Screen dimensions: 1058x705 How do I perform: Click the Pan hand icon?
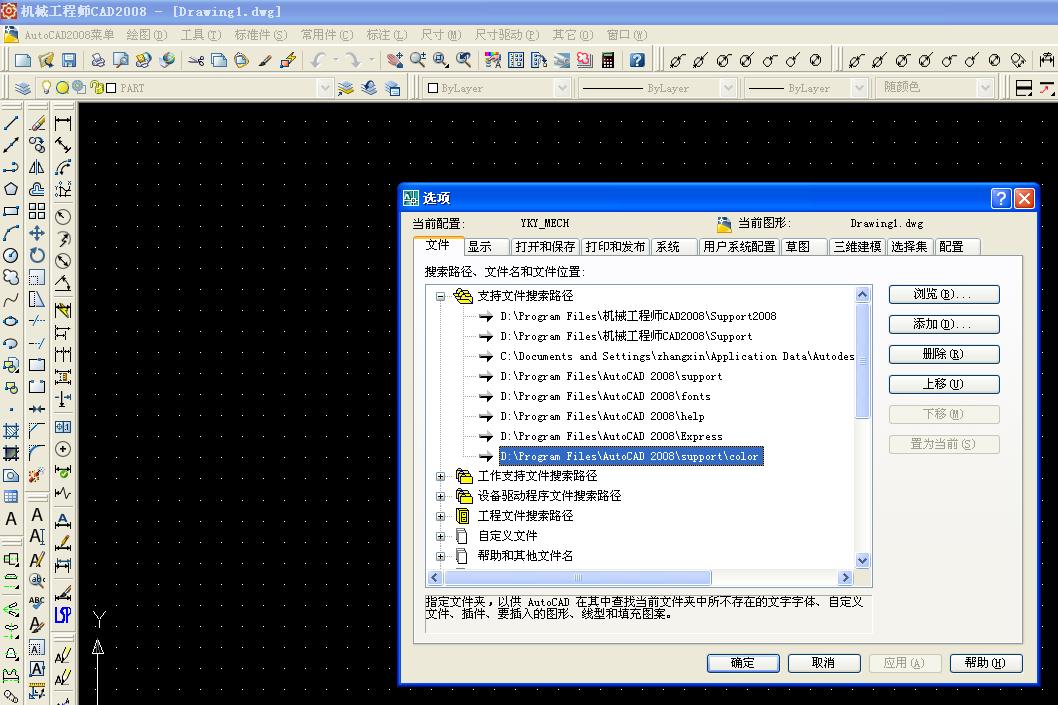pyautogui.click(x=395, y=61)
